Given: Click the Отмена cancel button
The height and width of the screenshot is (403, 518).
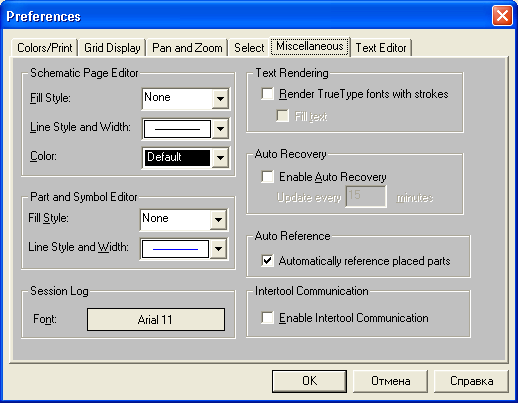Looking at the screenshot, I should tap(390, 381).
